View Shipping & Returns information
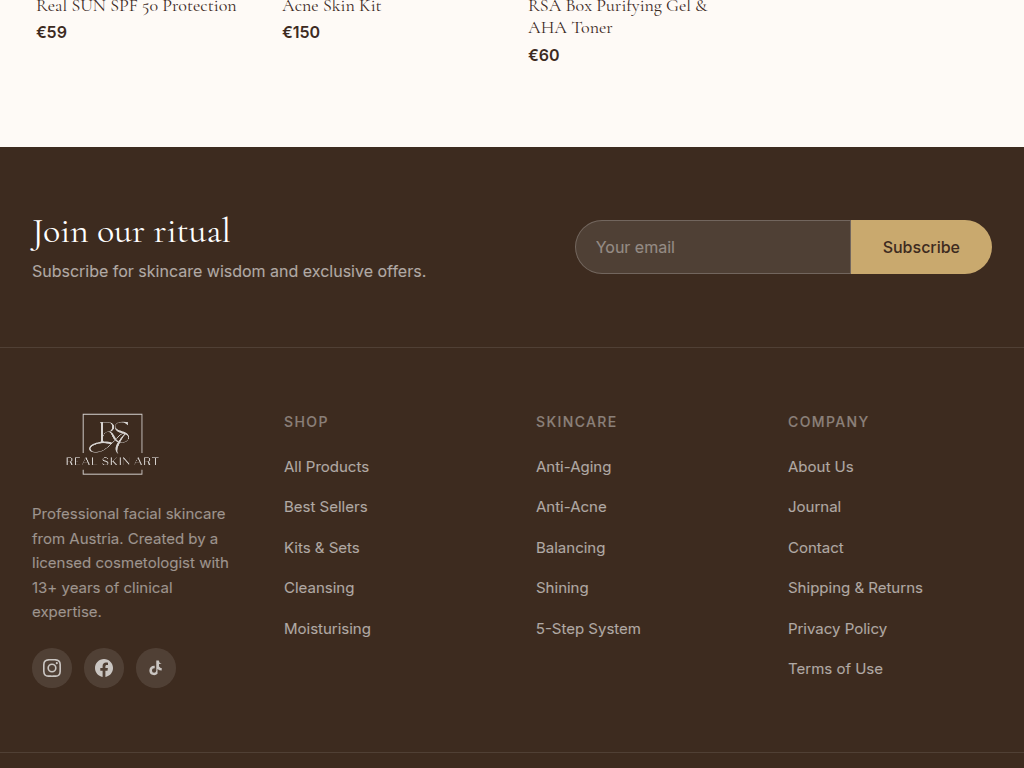 coord(855,588)
